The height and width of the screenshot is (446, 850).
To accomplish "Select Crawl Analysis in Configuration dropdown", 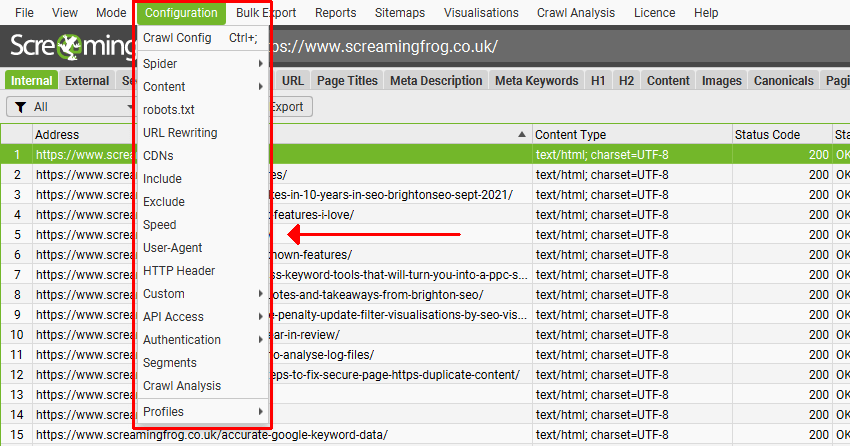I will point(203,386).
